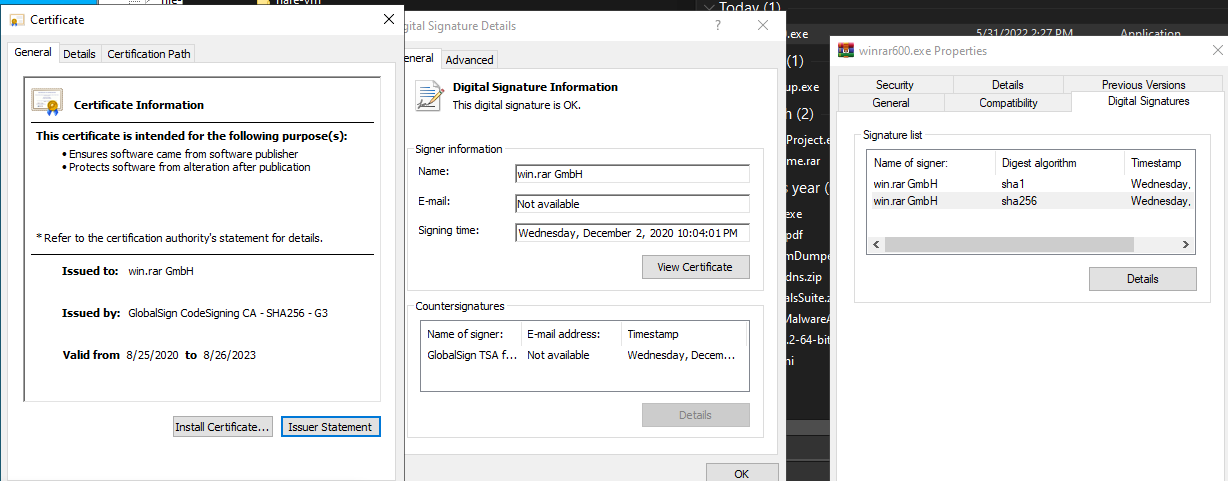Click dnns.zip file in background explorer
Image resolution: width=1228 pixels, height=481 pixels.
tap(804, 276)
